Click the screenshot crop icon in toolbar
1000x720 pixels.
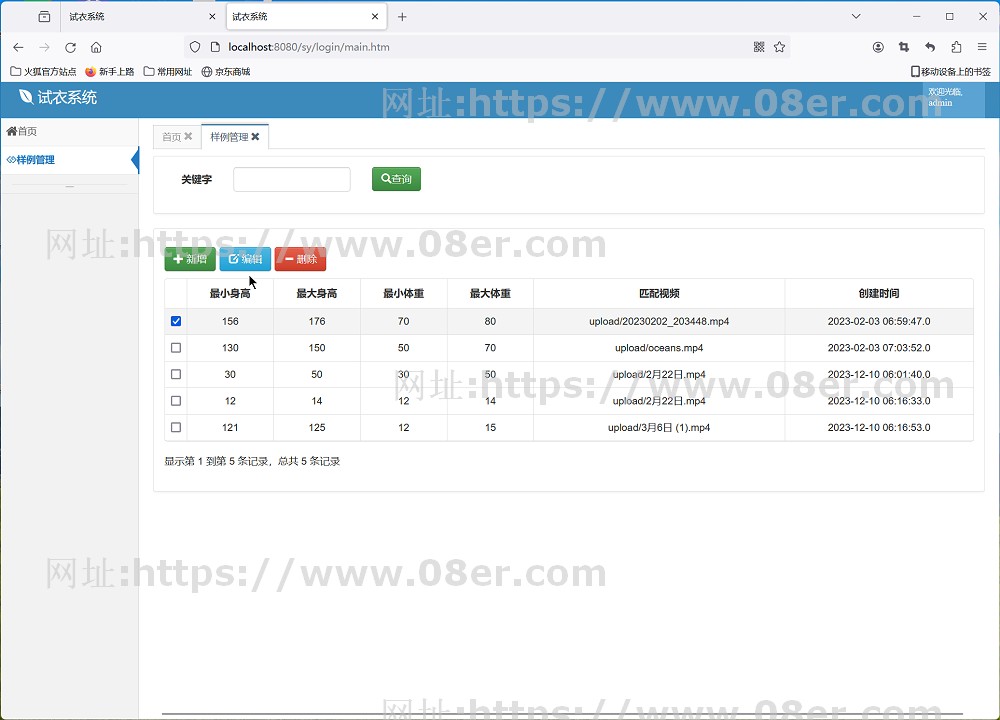904,47
